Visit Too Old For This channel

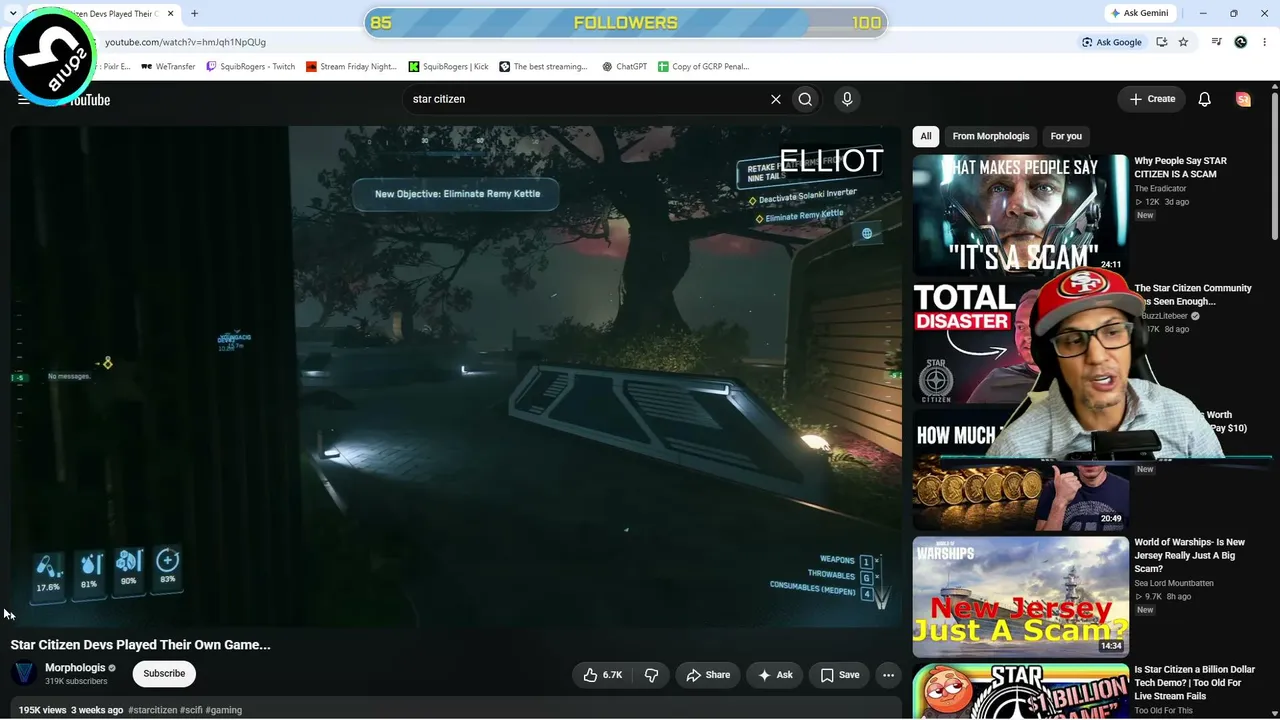pos(1163,710)
